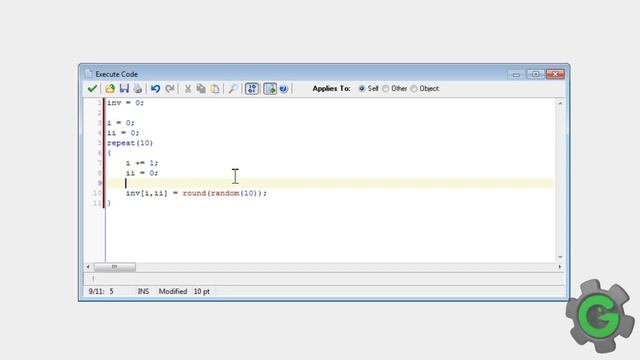Open the help icon

tap(284, 89)
